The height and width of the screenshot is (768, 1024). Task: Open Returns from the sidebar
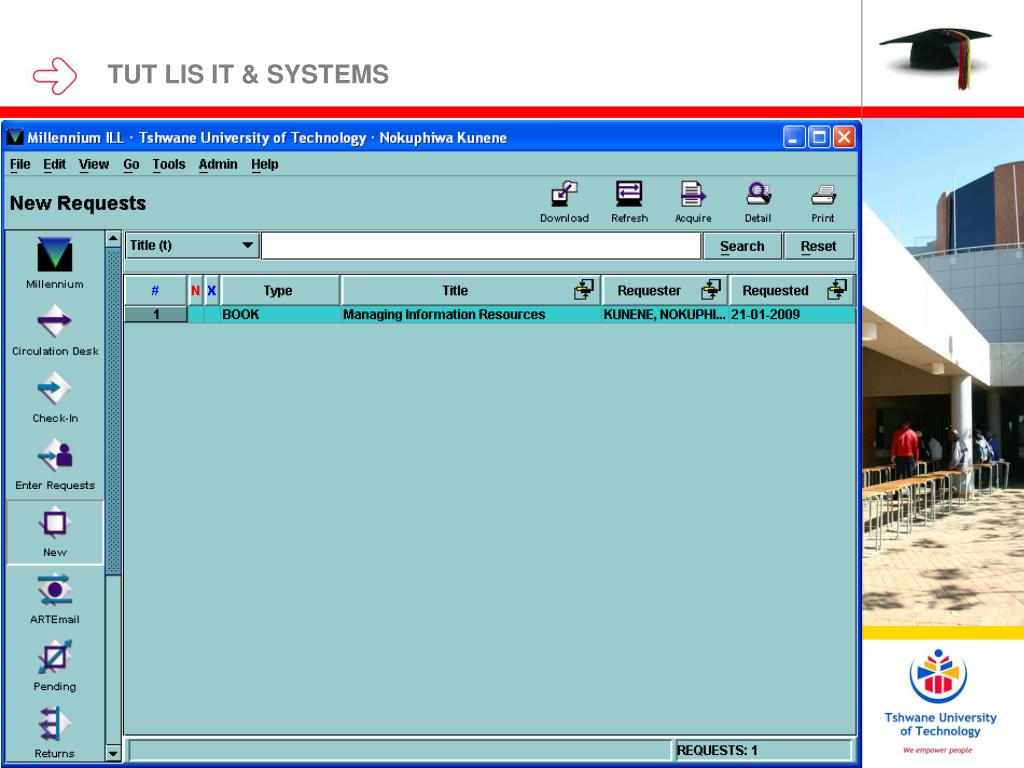click(55, 733)
